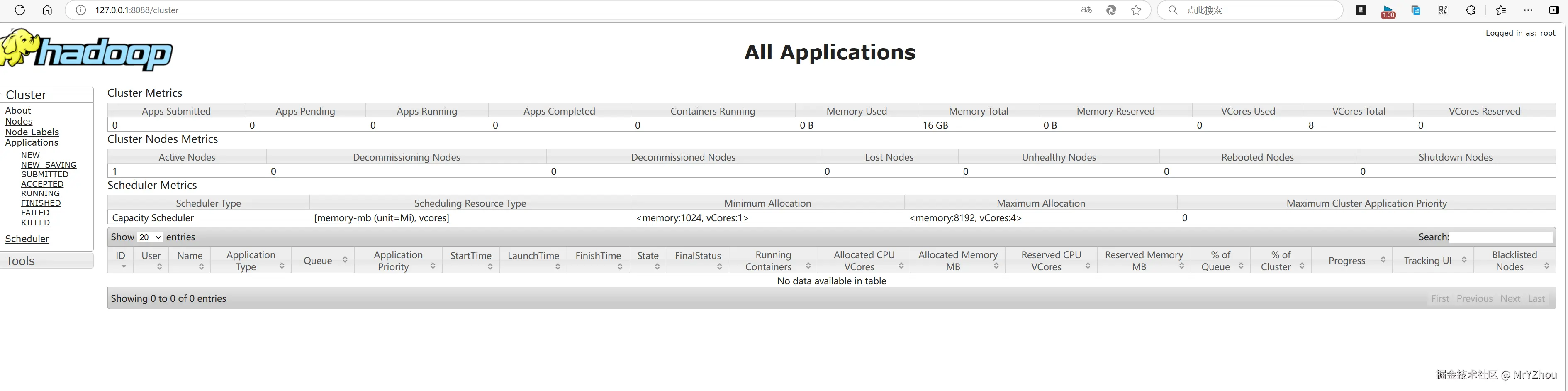Screen dimensions: 1568x391
Task: Open the browser Settings and more menu
Action: (x=1529, y=10)
